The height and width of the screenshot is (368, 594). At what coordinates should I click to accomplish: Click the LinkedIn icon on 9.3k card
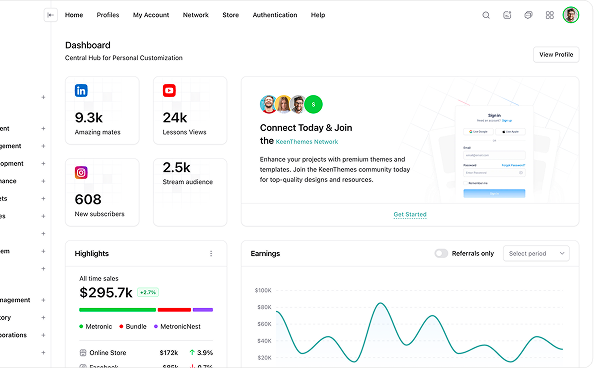coord(81,91)
